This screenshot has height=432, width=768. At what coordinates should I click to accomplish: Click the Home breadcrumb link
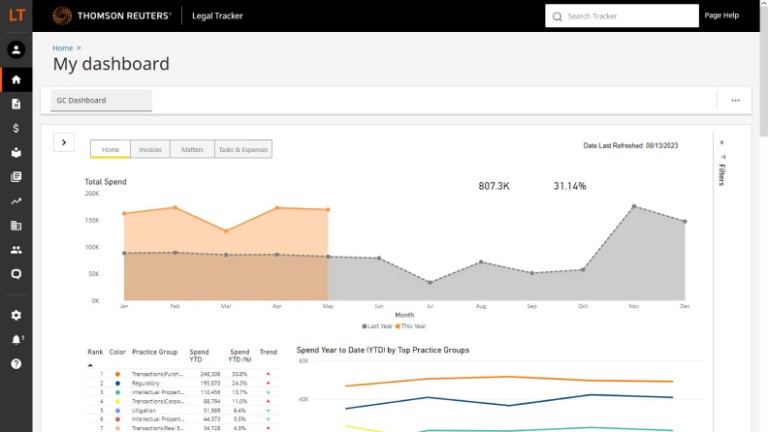coord(63,48)
